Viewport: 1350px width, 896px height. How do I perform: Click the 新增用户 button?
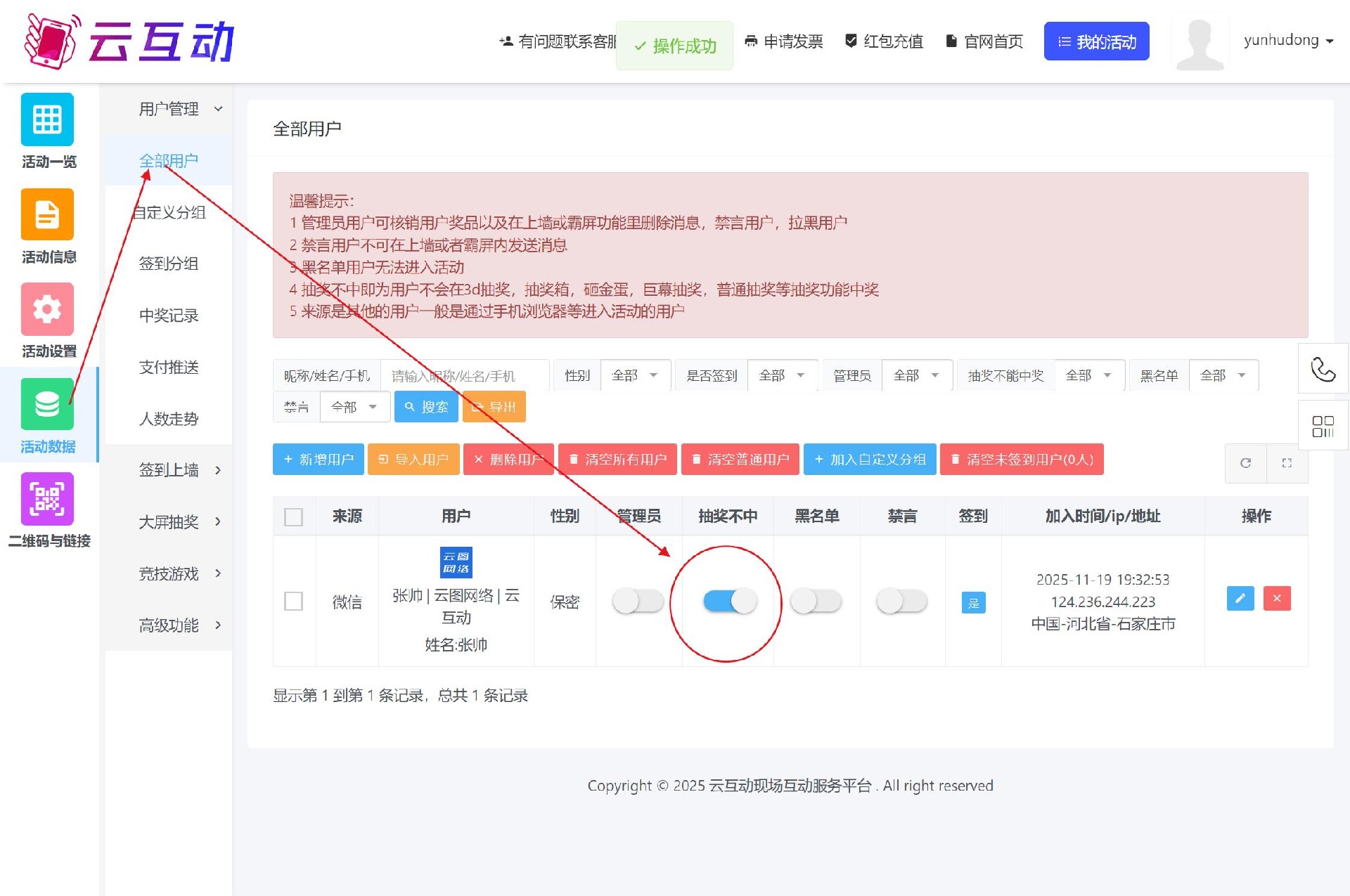[319, 460]
